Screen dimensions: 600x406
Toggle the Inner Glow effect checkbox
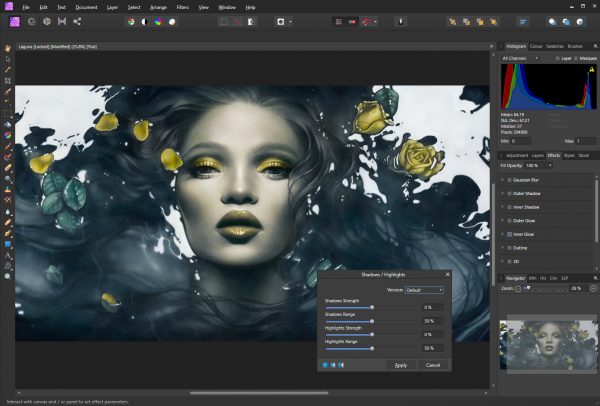[509, 234]
